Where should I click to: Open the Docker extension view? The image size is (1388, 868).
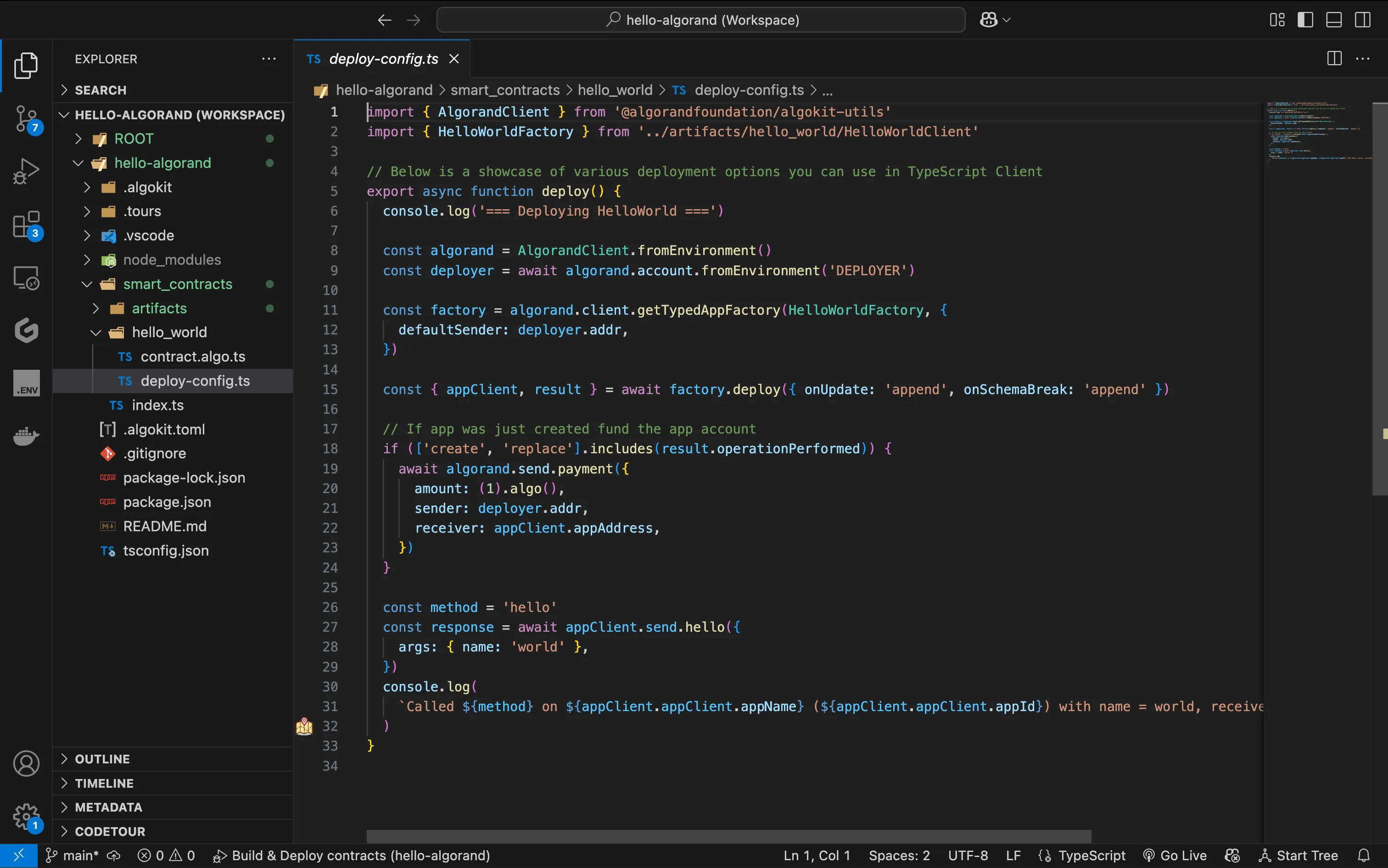[x=26, y=436]
